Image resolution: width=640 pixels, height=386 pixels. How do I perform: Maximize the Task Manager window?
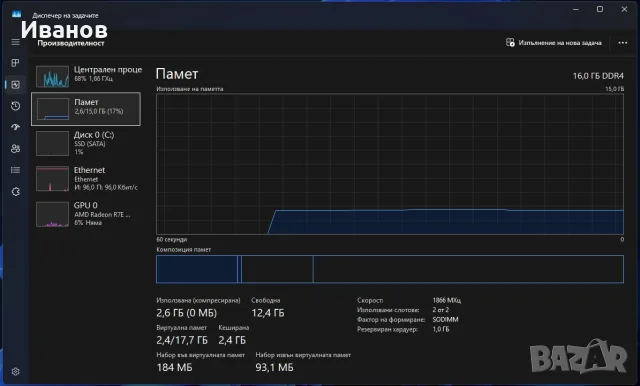(600, 9)
